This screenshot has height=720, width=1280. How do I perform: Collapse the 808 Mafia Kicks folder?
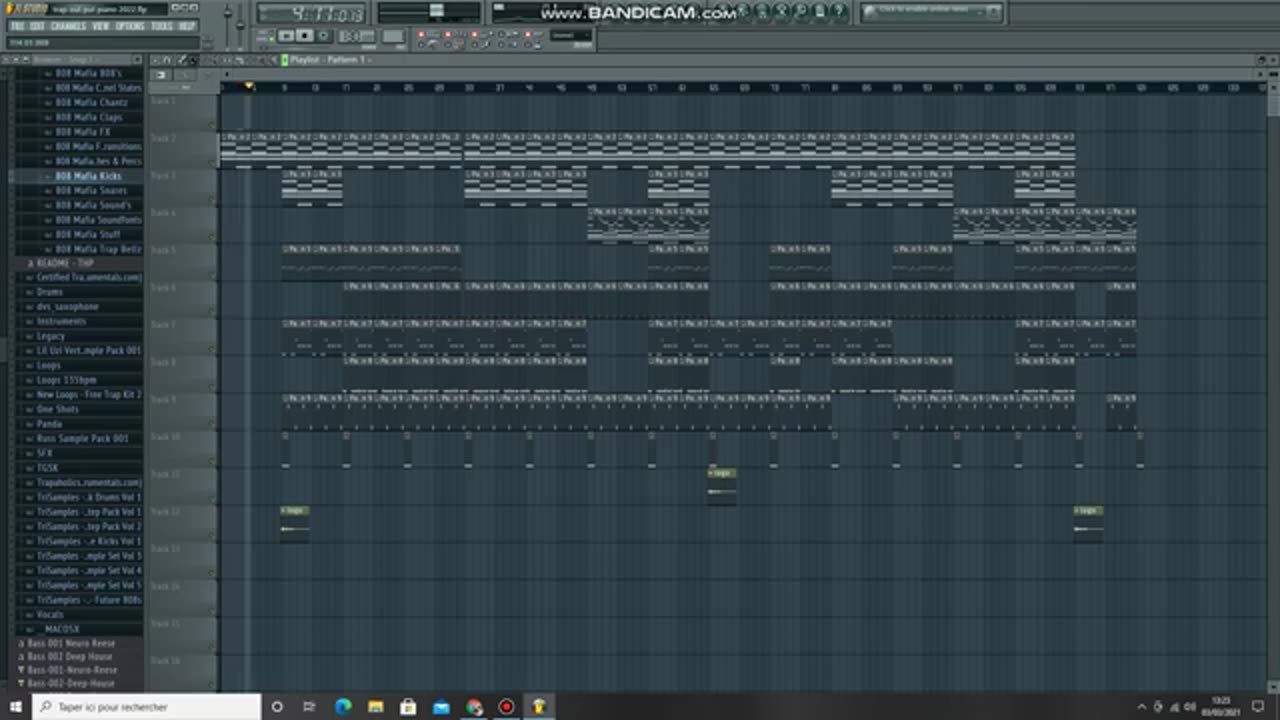click(88, 176)
